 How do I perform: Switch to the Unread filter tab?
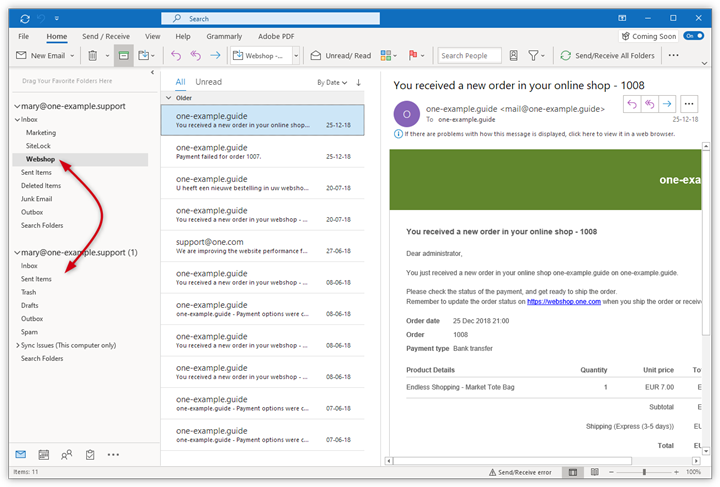point(209,82)
